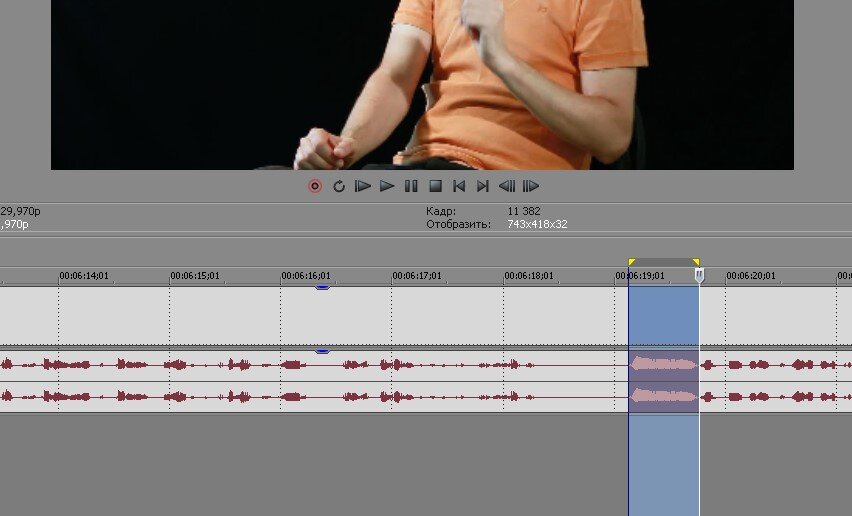Select the left yellow loop region marker
The image size is (852, 516).
631,262
